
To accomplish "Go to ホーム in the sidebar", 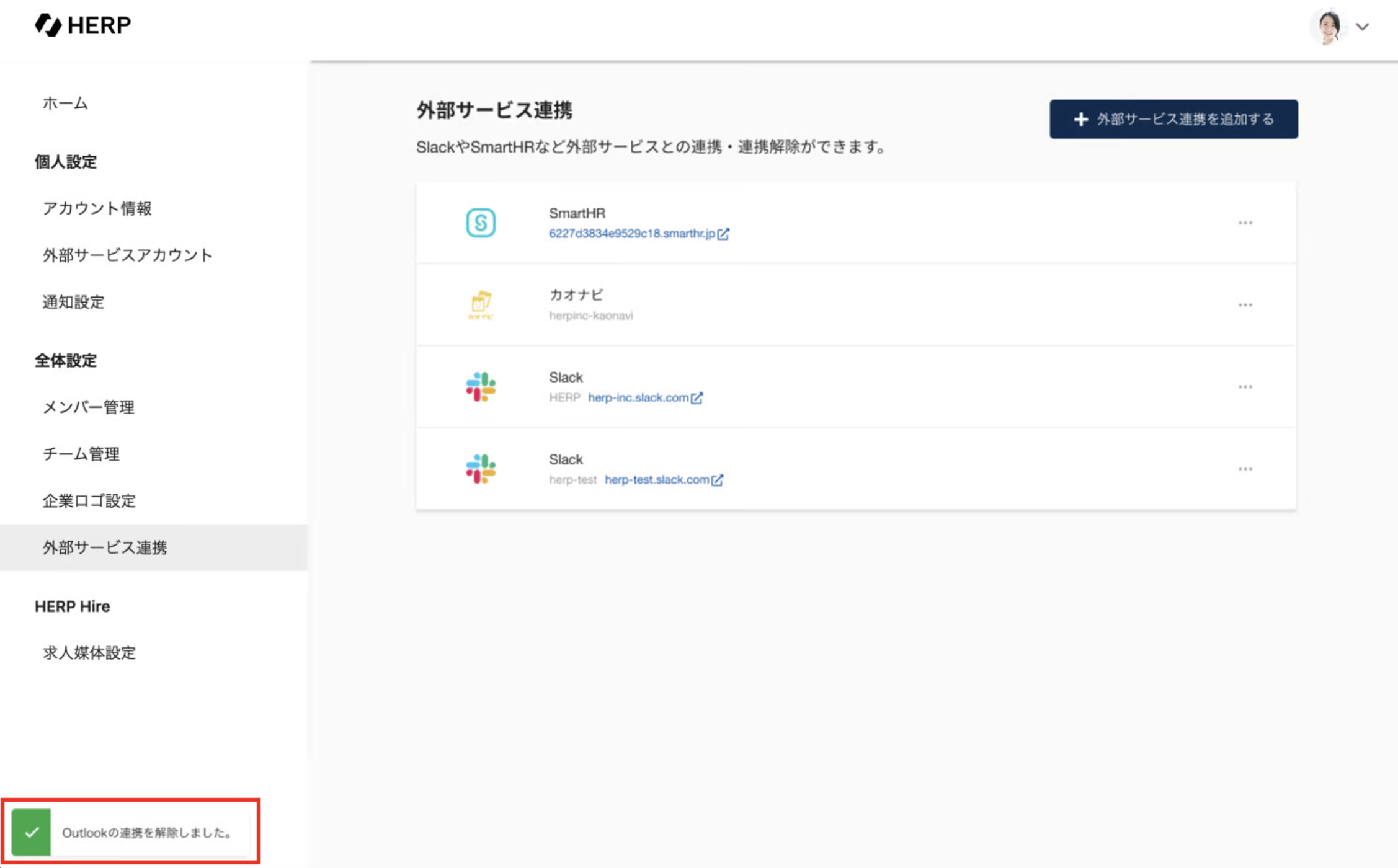I will 65,103.
